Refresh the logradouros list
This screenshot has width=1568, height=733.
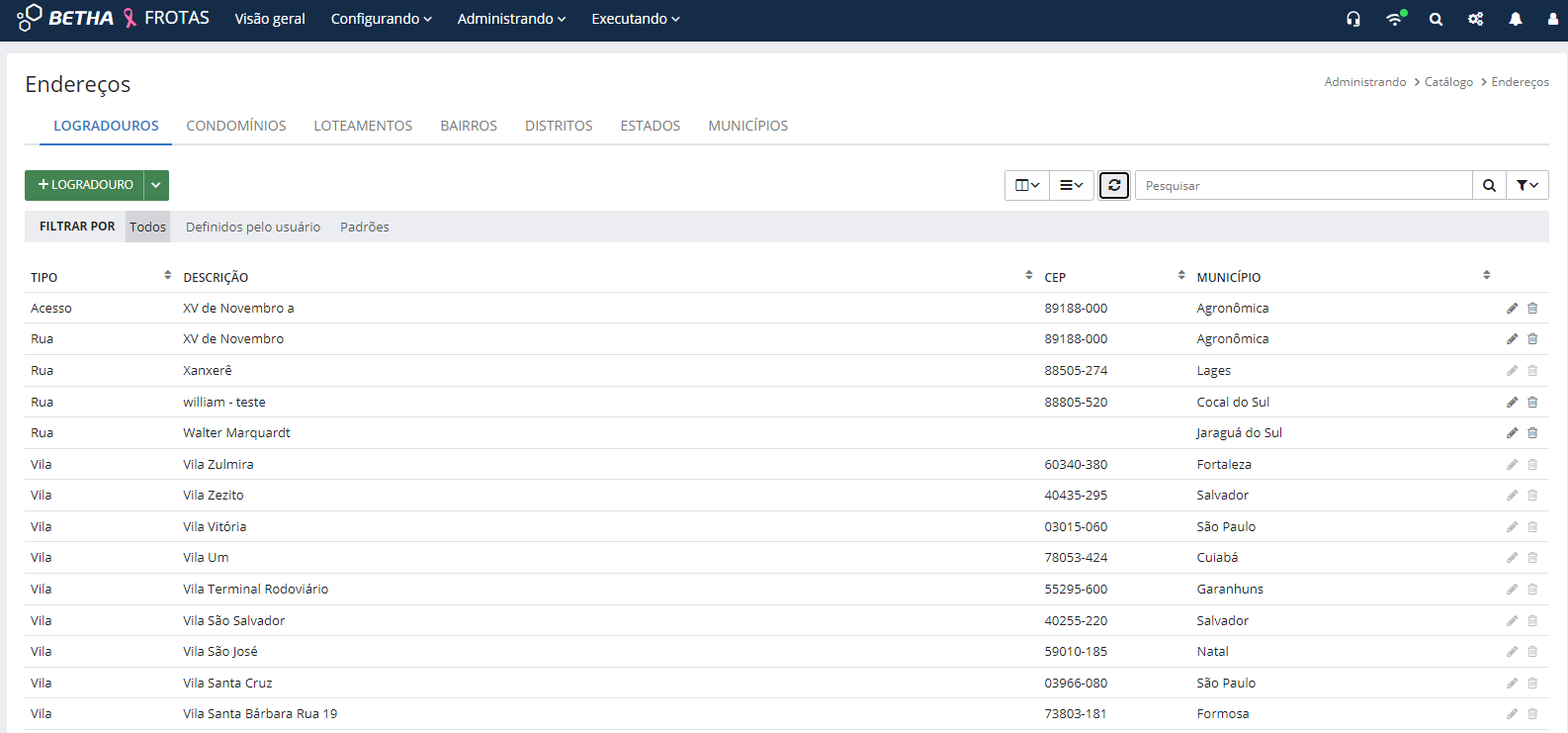[x=1114, y=185]
